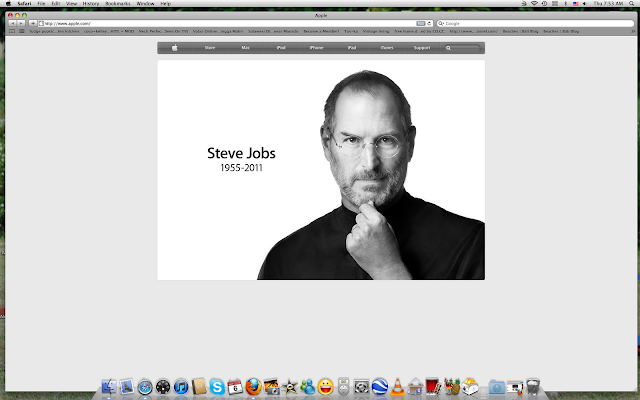Open the Help menu
Image resolution: width=640 pixels, height=400 pixels.
[x=165, y=3]
